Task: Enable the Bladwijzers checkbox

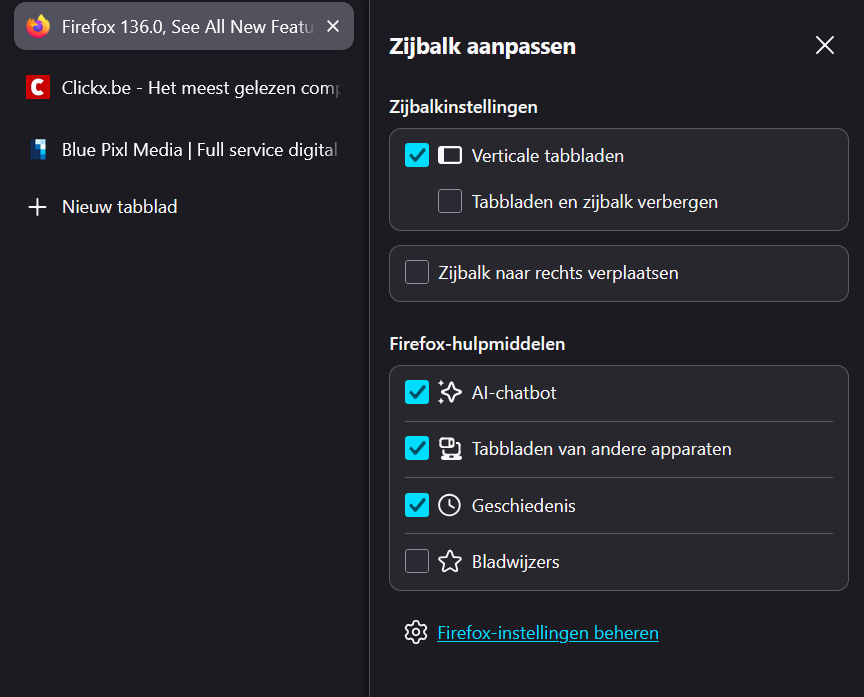Action: pyautogui.click(x=417, y=561)
